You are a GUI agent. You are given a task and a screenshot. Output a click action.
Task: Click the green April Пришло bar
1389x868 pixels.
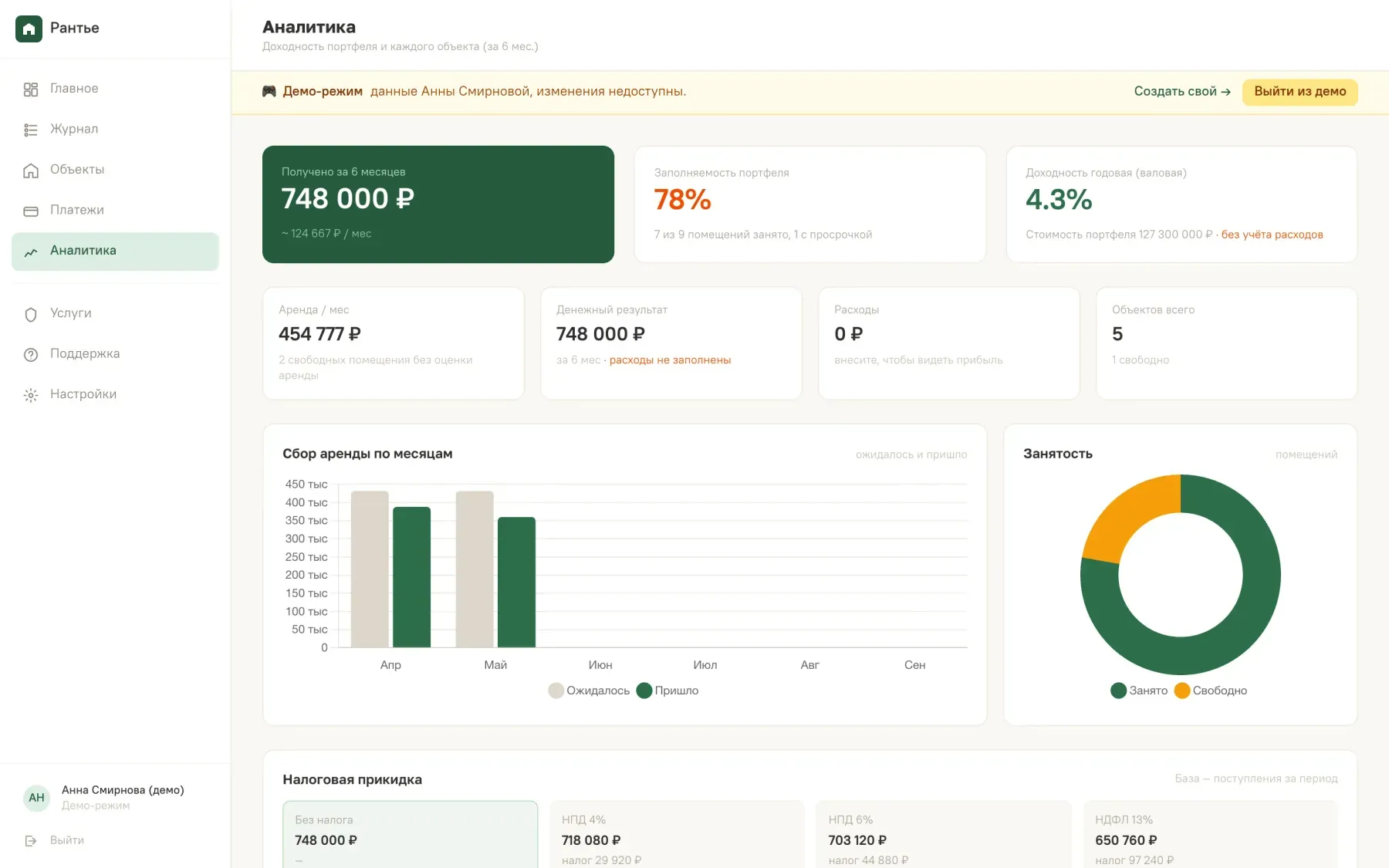pyautogui.click(x=411, y=577)
